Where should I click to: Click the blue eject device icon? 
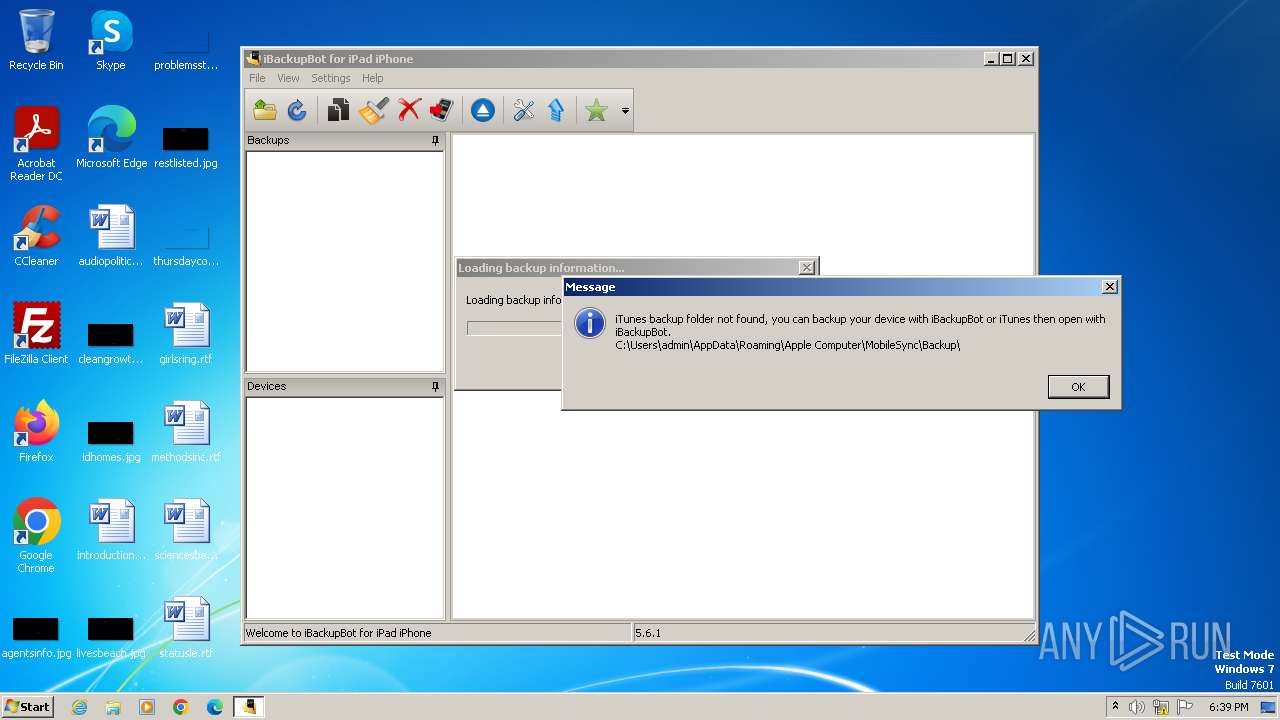coord(483,110)
